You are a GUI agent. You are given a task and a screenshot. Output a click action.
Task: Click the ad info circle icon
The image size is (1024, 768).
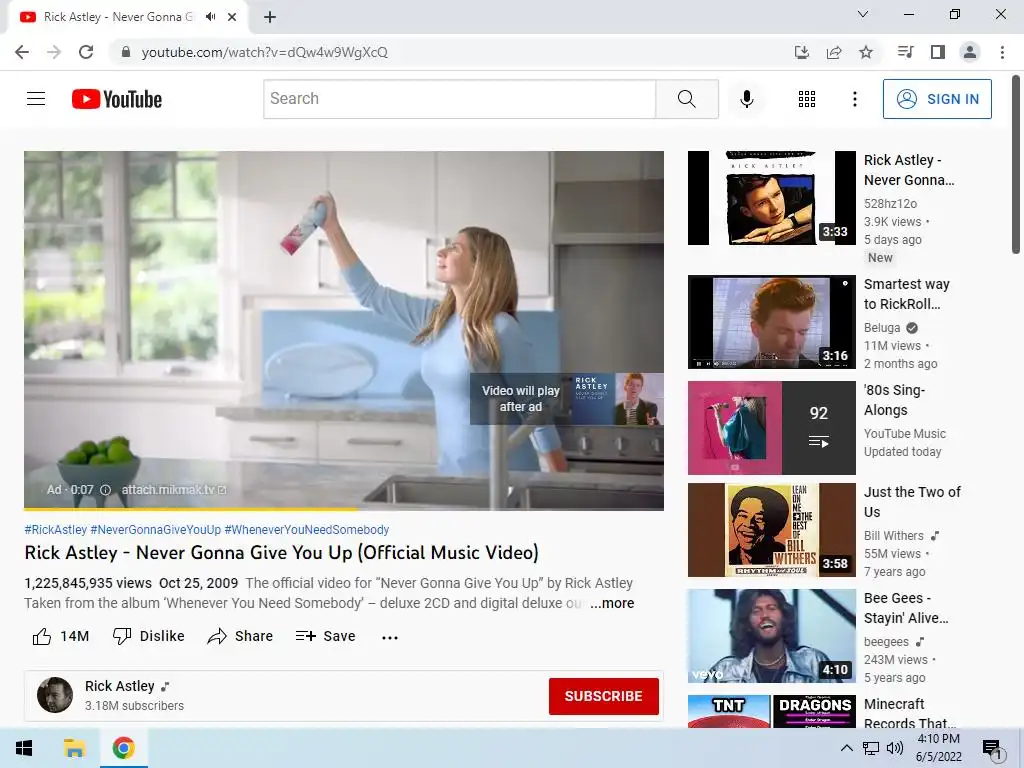106,490
